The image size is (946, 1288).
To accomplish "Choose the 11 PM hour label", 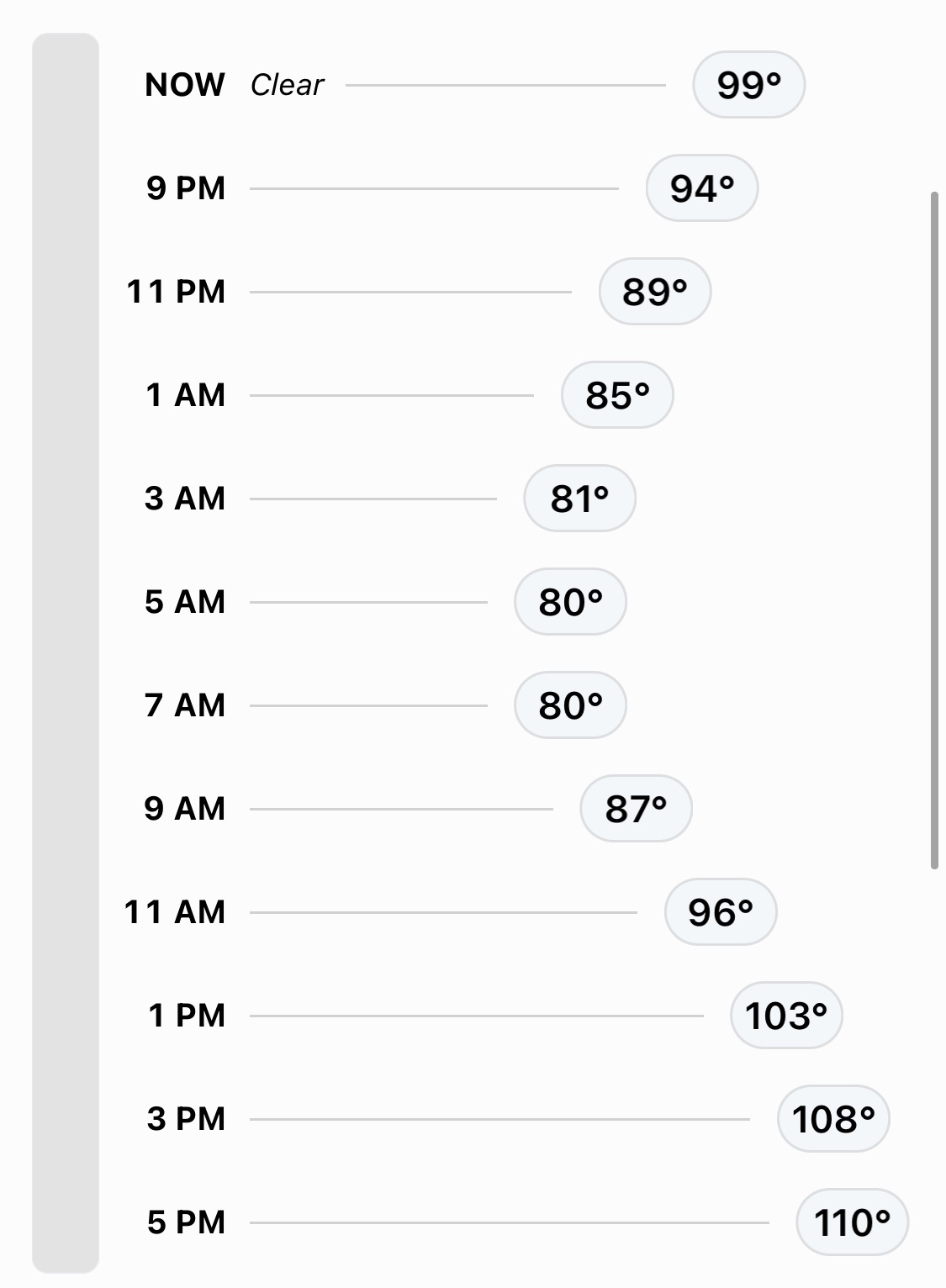I will click(x=176, y=292).
